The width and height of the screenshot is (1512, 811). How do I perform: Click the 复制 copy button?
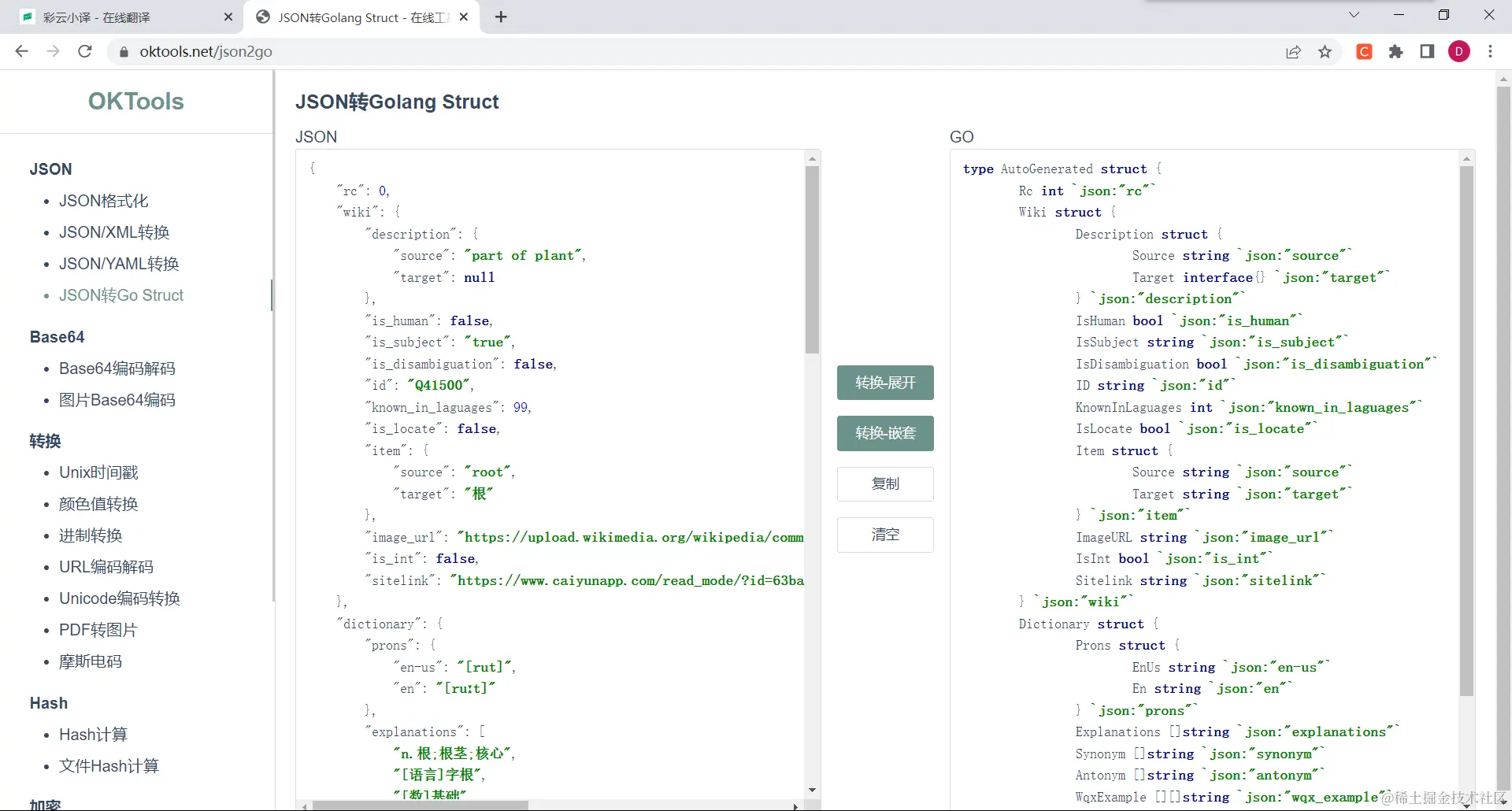[x=885, y=483]
